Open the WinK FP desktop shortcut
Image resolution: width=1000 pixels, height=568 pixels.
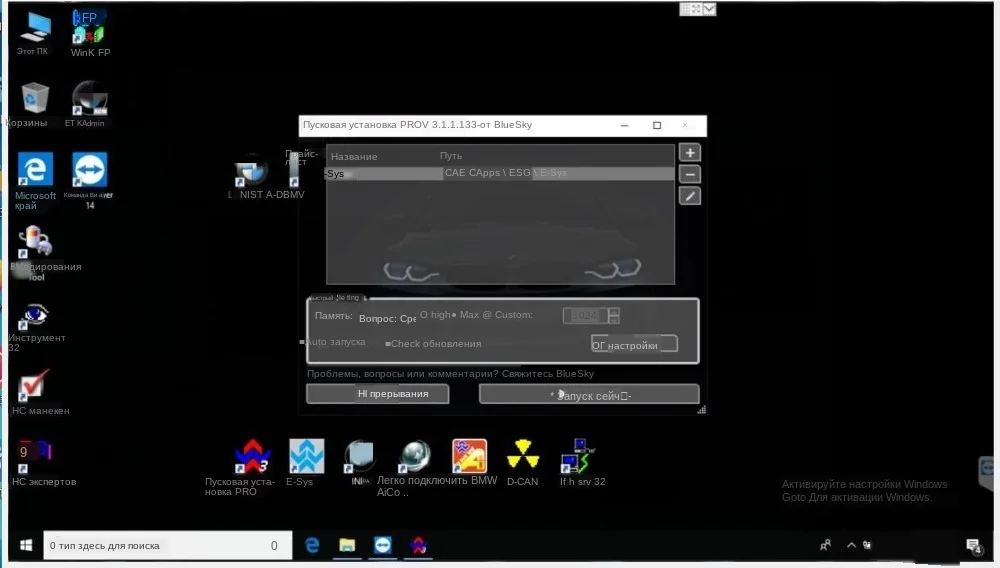[x=89, y=34]
